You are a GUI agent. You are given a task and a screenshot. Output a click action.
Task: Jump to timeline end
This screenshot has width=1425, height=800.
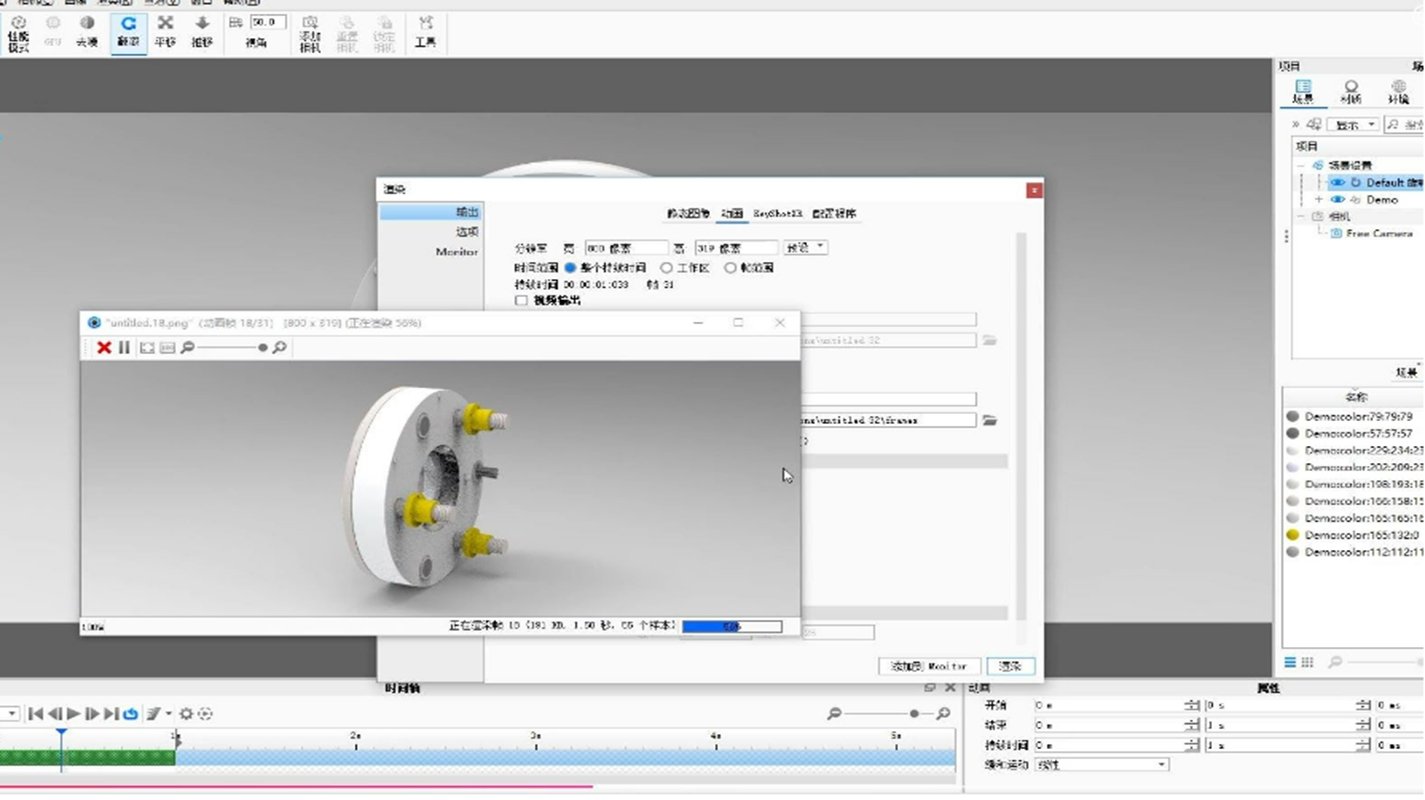[111, 713]
